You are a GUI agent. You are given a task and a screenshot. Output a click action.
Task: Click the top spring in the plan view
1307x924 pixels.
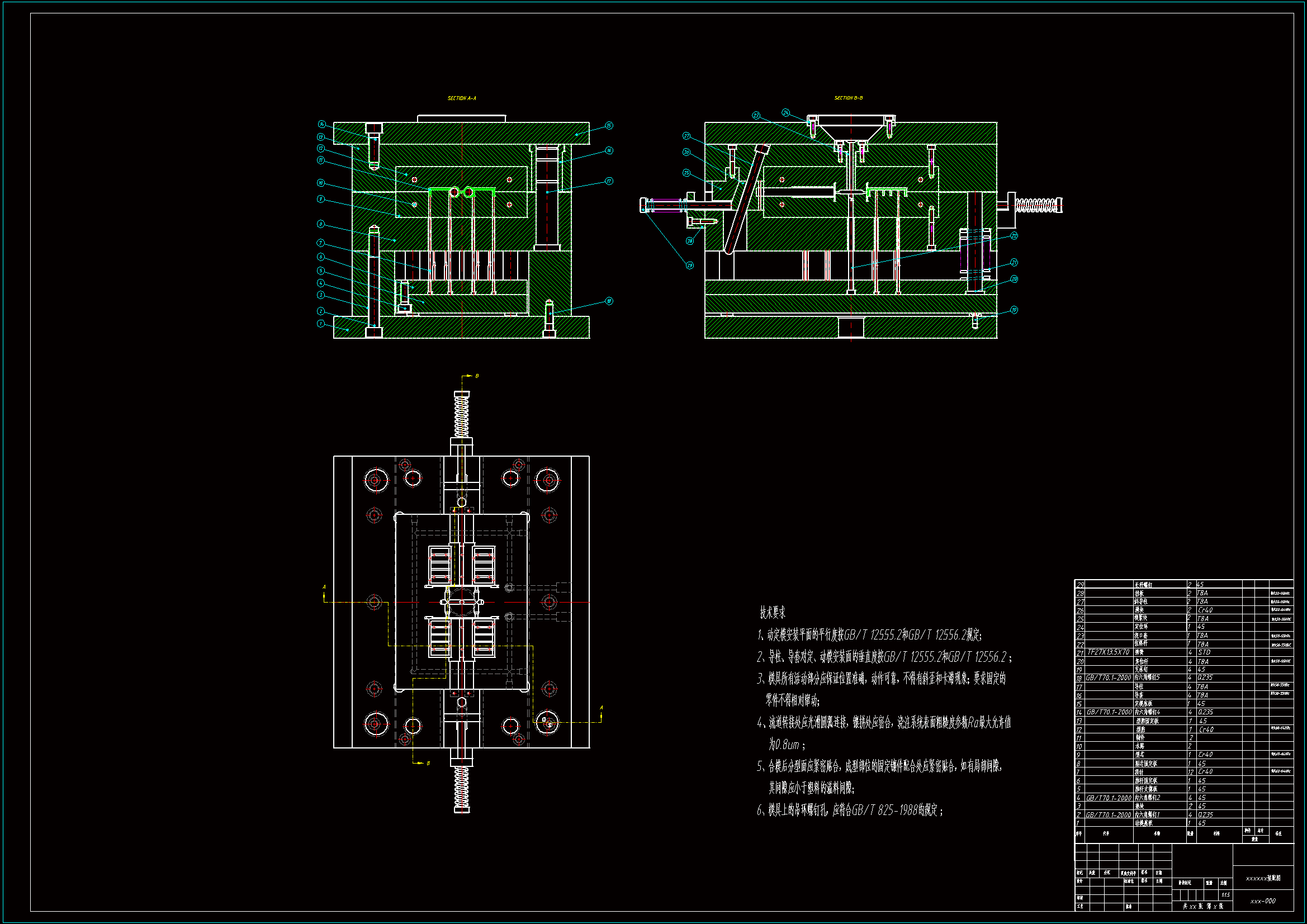click(462, 417)
